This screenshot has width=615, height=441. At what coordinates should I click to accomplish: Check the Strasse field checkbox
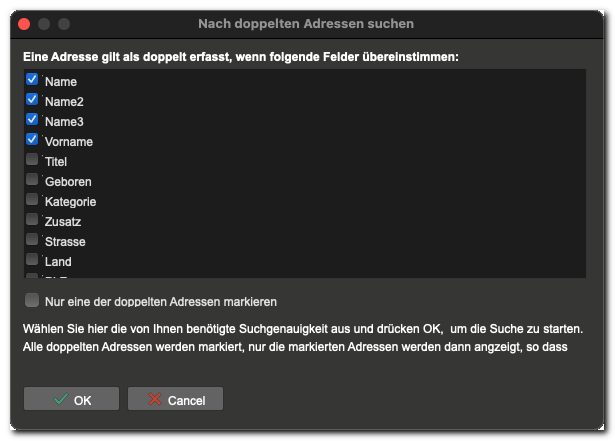[32, 239]
